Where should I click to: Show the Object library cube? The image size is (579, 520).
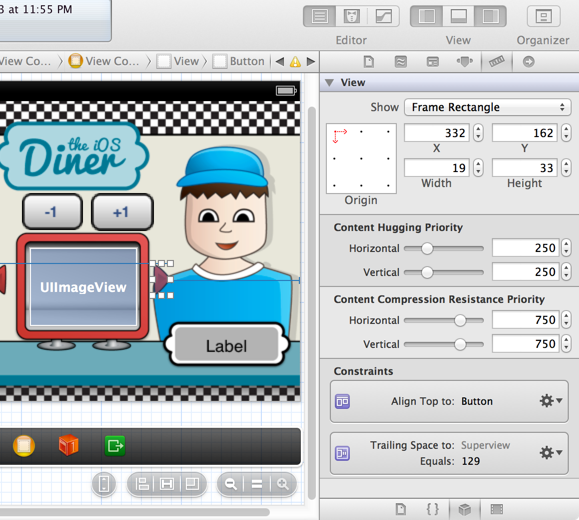click(x=465, y=510)
